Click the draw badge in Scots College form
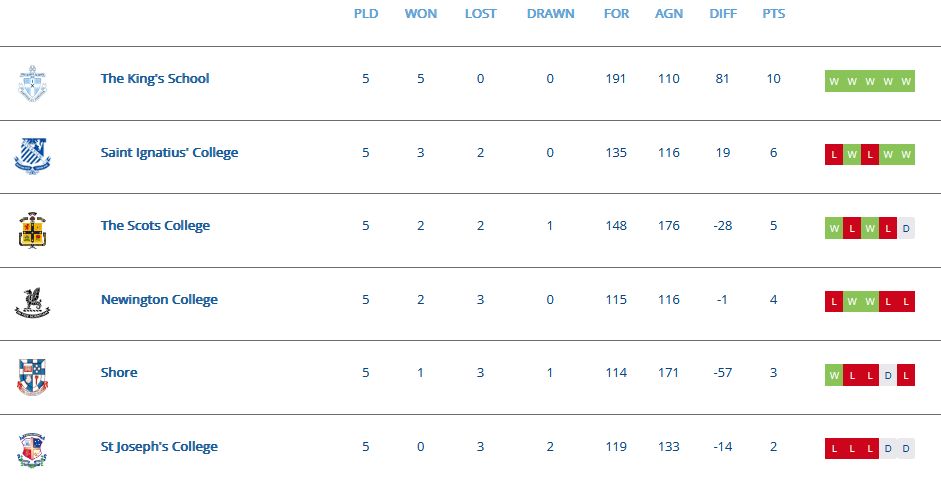The height and width of the screenshot is (486, 941). [x=906, y=228]
